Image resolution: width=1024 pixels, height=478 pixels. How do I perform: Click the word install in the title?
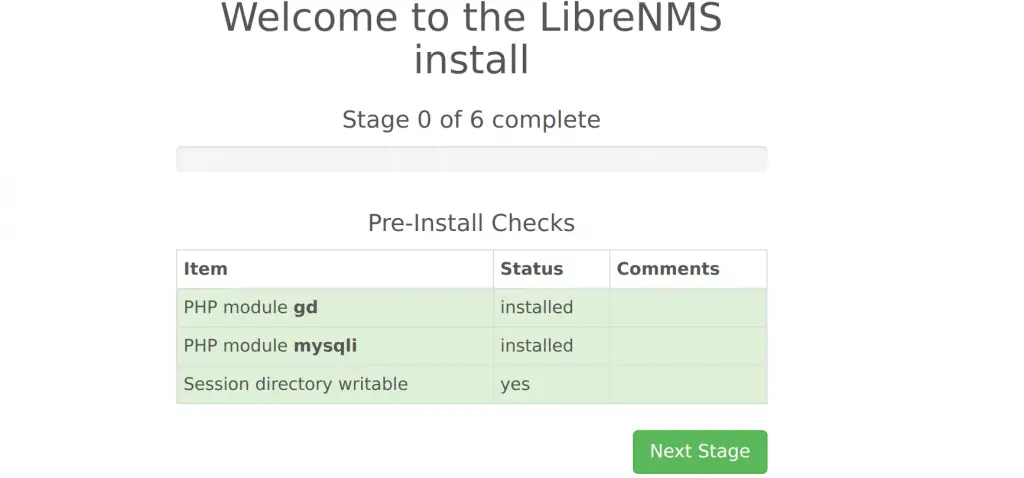[x=472, y=60]
